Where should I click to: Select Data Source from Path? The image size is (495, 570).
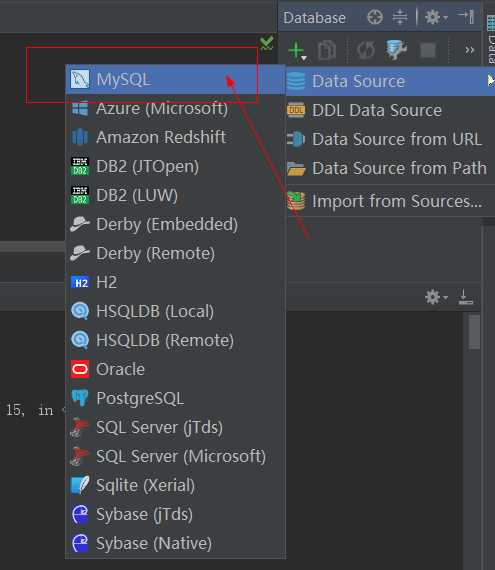(x=390, y=168)
